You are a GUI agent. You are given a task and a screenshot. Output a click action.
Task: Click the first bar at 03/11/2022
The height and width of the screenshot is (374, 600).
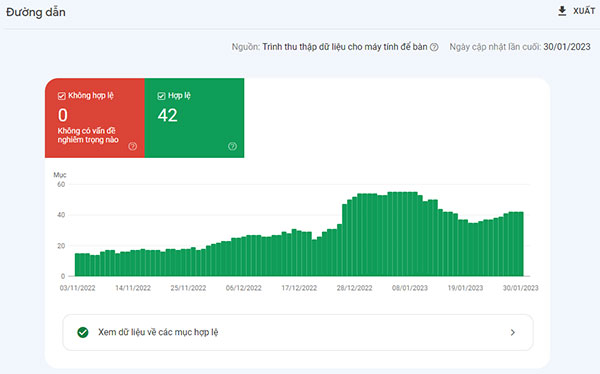tap(77, 265)
